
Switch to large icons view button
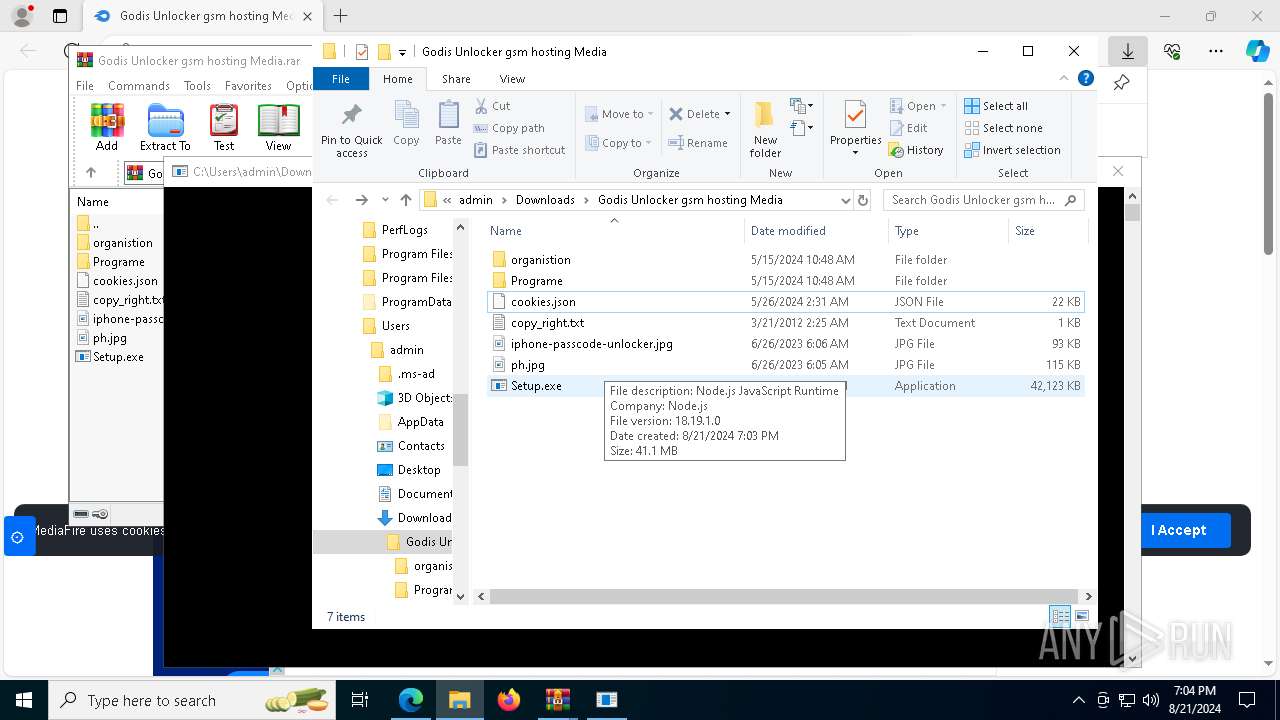pos(1081,617)
